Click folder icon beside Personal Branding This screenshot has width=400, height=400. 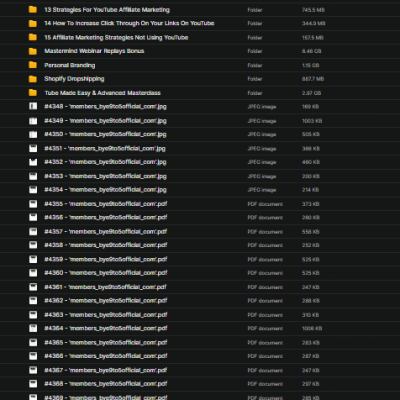pos(33,65)
